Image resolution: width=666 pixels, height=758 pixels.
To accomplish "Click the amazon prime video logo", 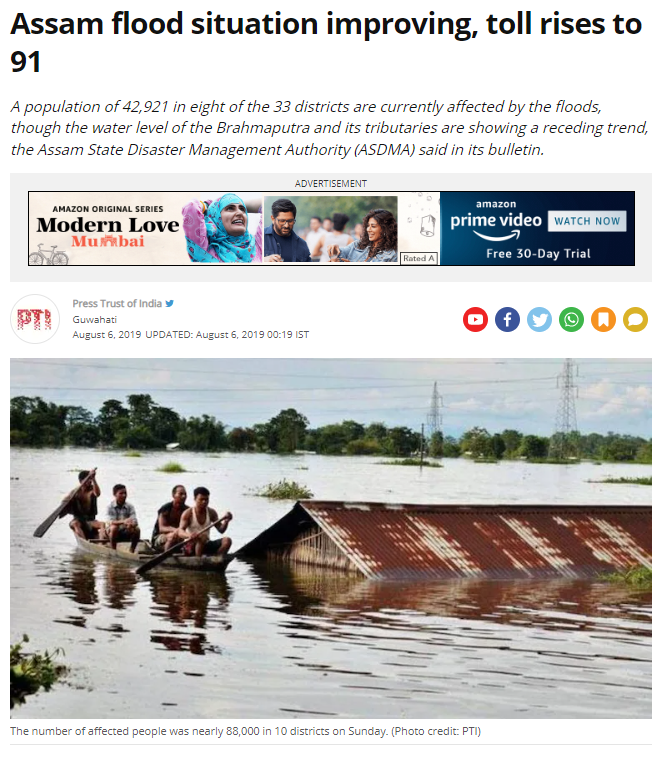I will (x=496, y=220).
